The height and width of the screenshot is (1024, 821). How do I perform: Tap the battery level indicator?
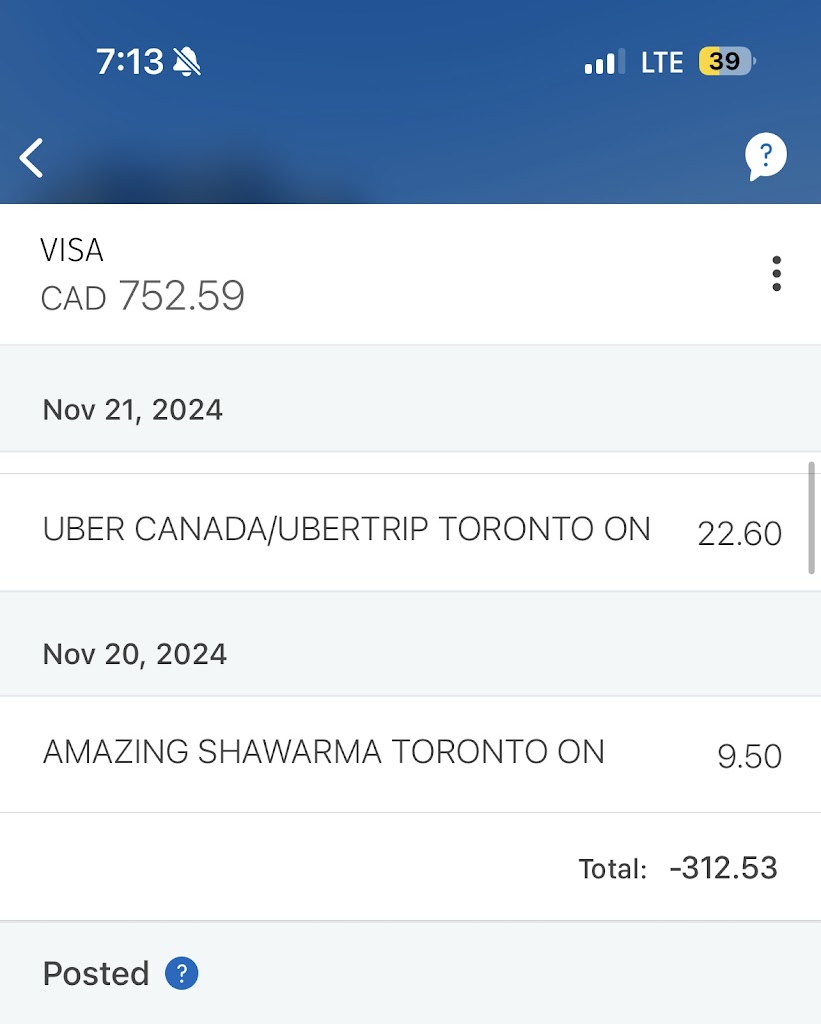tap(726, 62)
